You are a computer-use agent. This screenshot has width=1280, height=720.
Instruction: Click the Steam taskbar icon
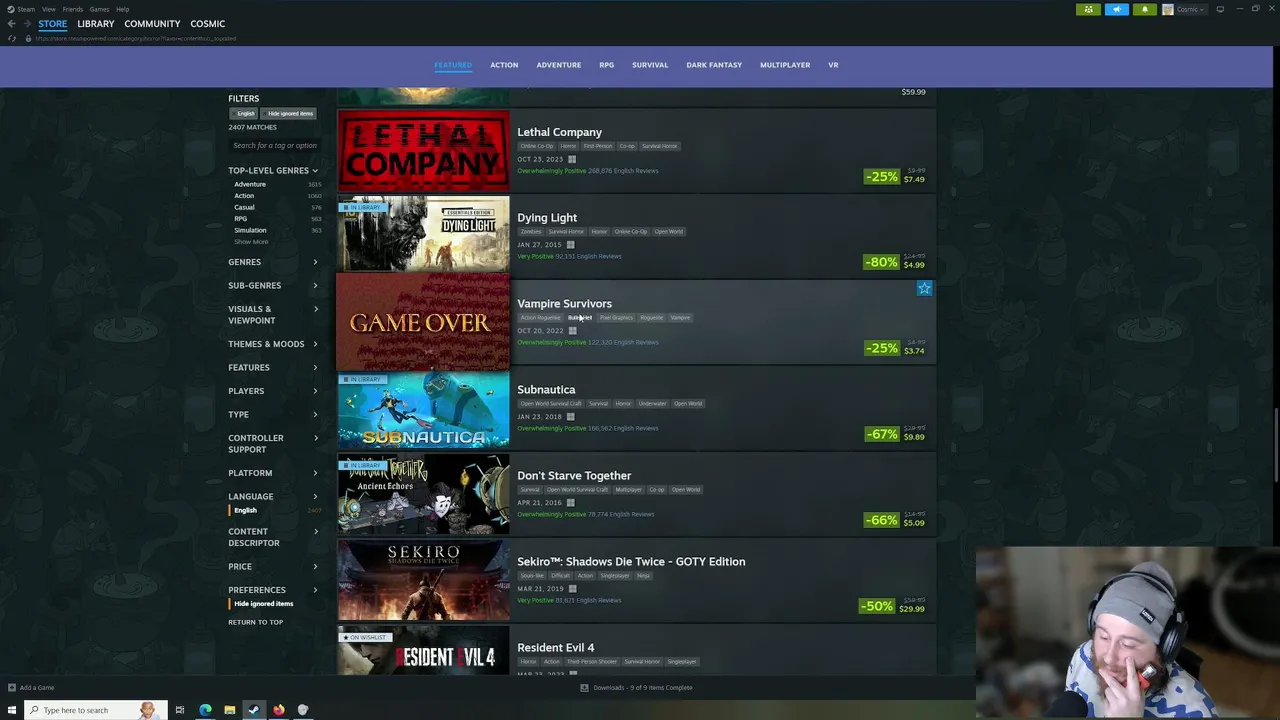[254, 710]
